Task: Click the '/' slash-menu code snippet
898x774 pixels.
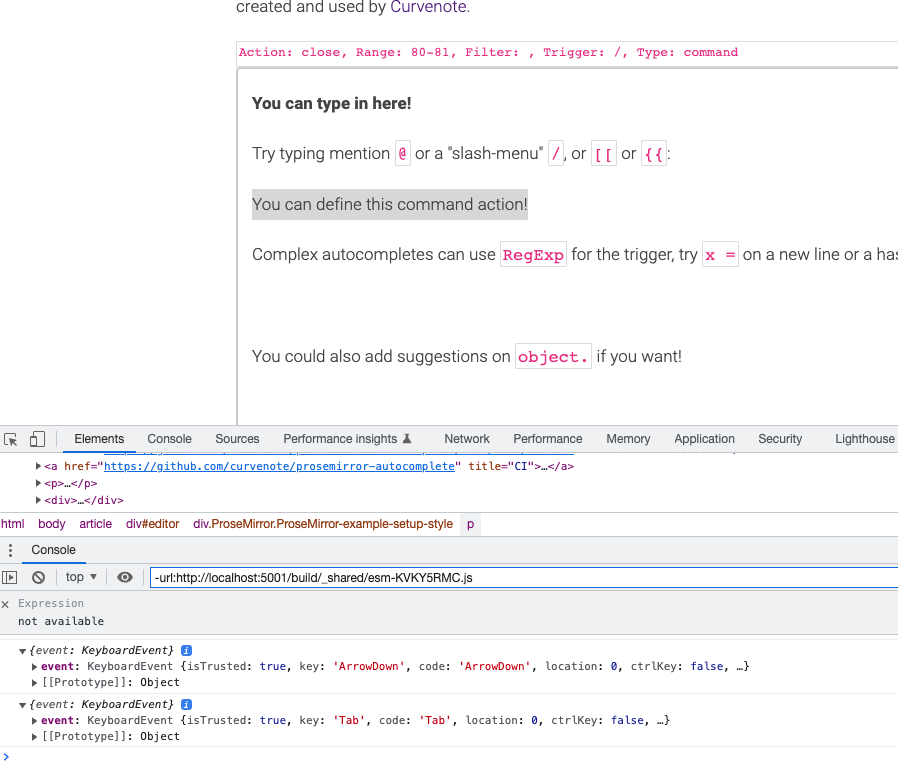Action: pyautogui.click(x=556, y=154)
